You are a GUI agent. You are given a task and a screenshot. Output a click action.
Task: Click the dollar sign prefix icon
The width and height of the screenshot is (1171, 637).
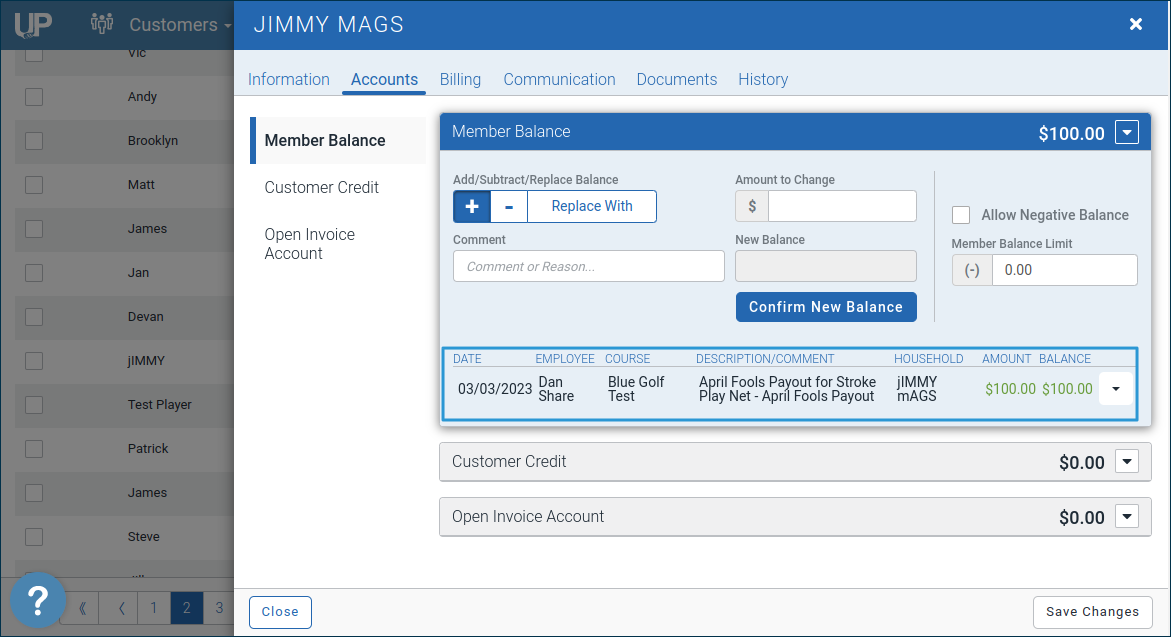point(752,206)
